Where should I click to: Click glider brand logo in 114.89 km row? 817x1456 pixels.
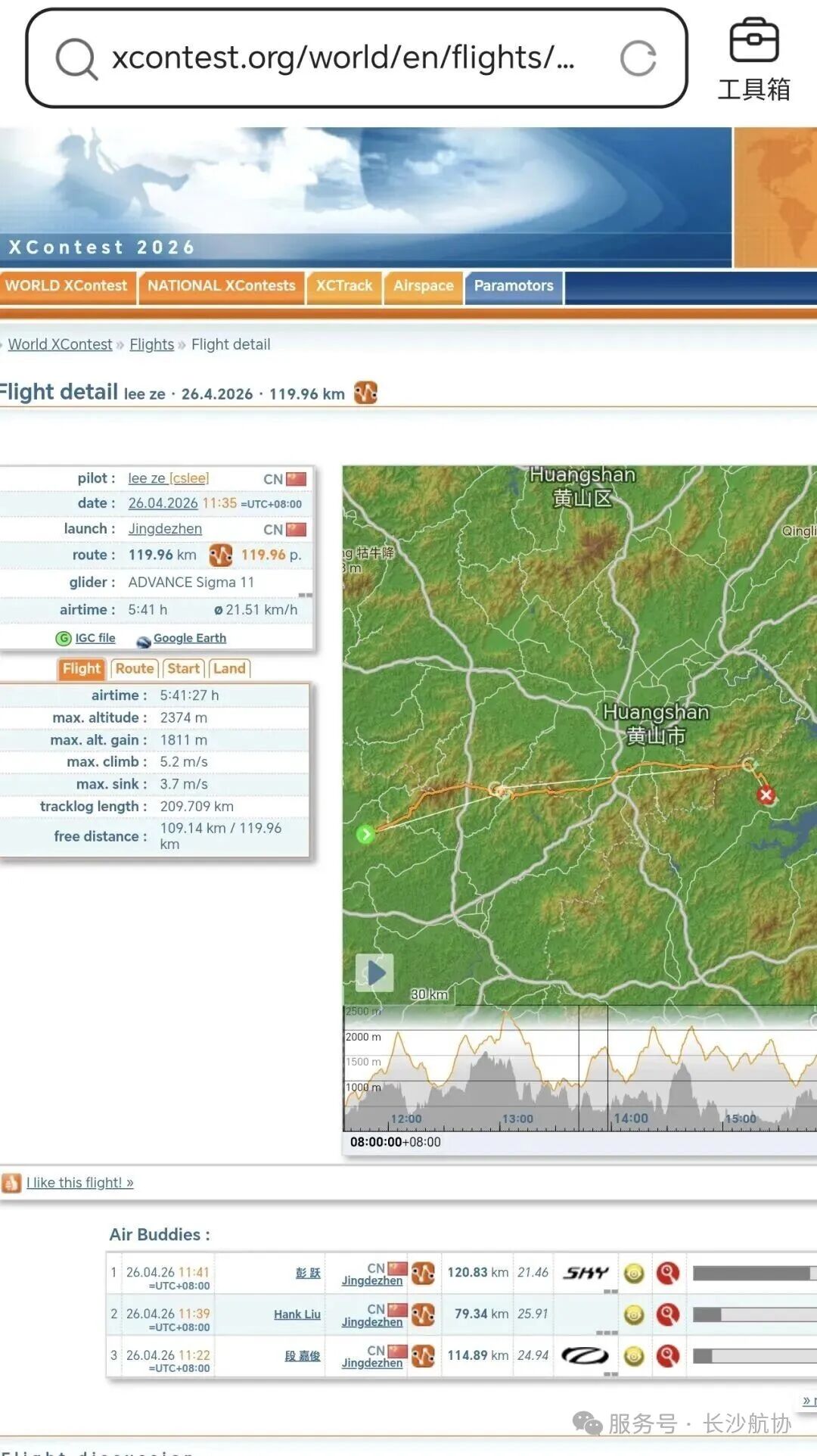point(585,1355)
